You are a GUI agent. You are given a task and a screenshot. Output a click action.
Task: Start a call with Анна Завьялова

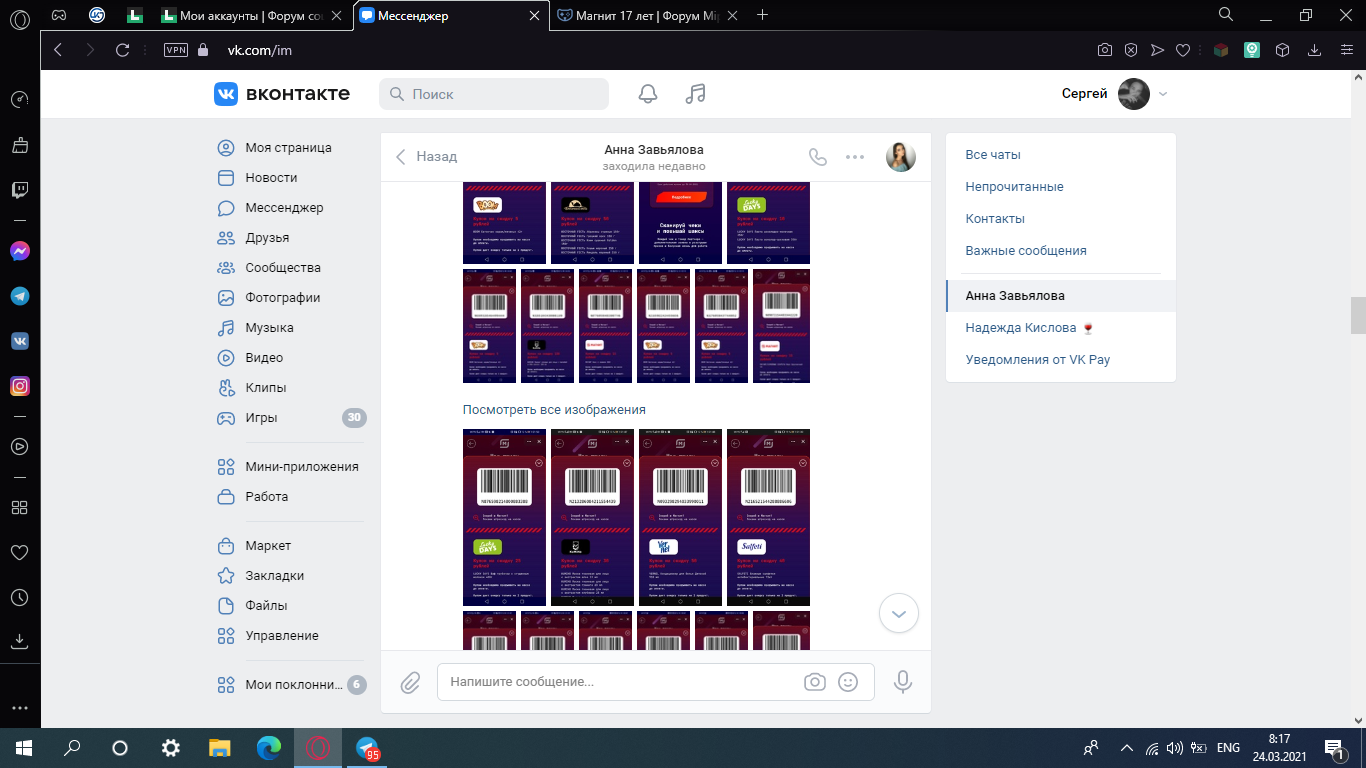point(818,157)
